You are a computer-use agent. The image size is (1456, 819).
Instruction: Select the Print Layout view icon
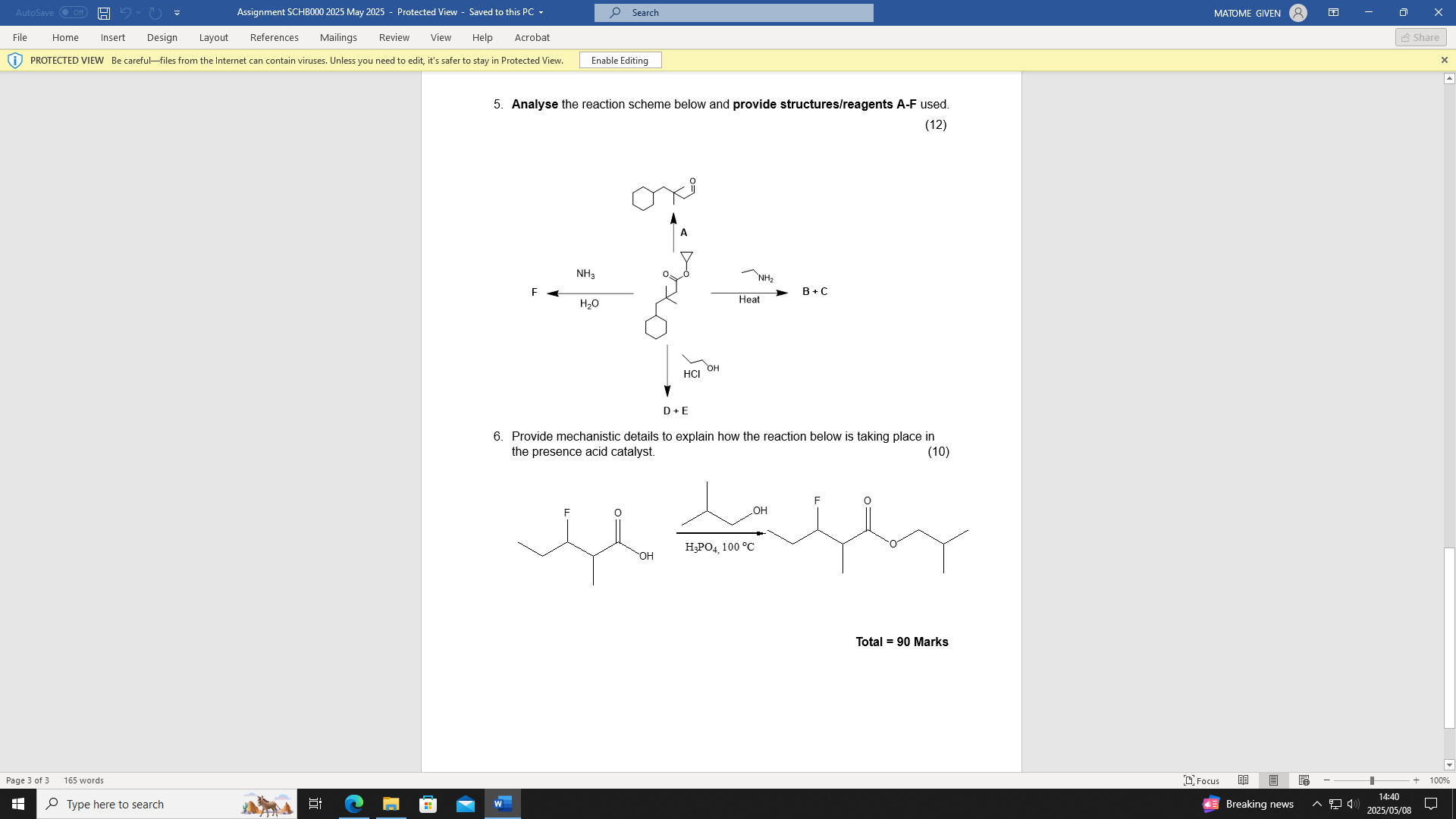coord(1273,780)
